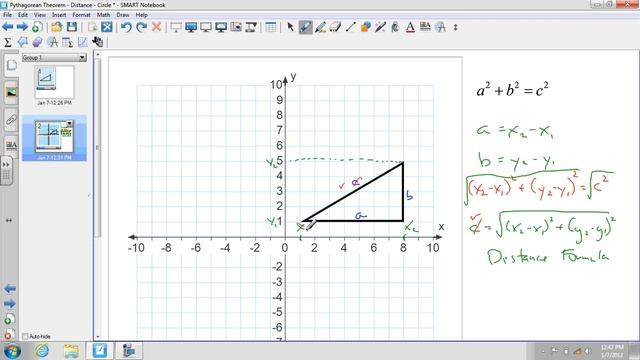640x360 pixels.
Task: Choose the Select arrow tool
Action: click(290, 27)
